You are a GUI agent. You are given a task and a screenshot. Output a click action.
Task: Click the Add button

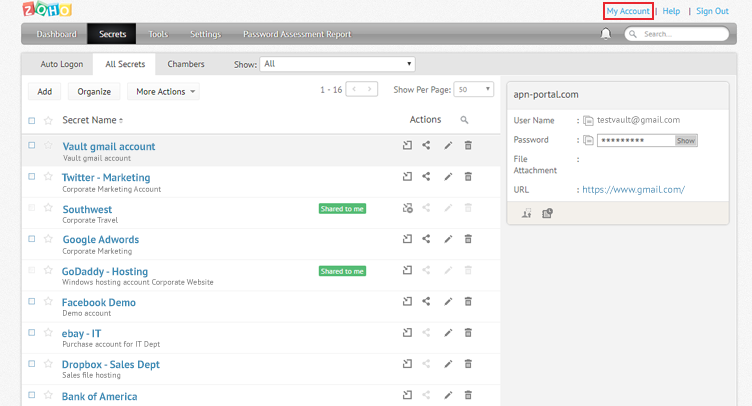[x=44, y=91]
